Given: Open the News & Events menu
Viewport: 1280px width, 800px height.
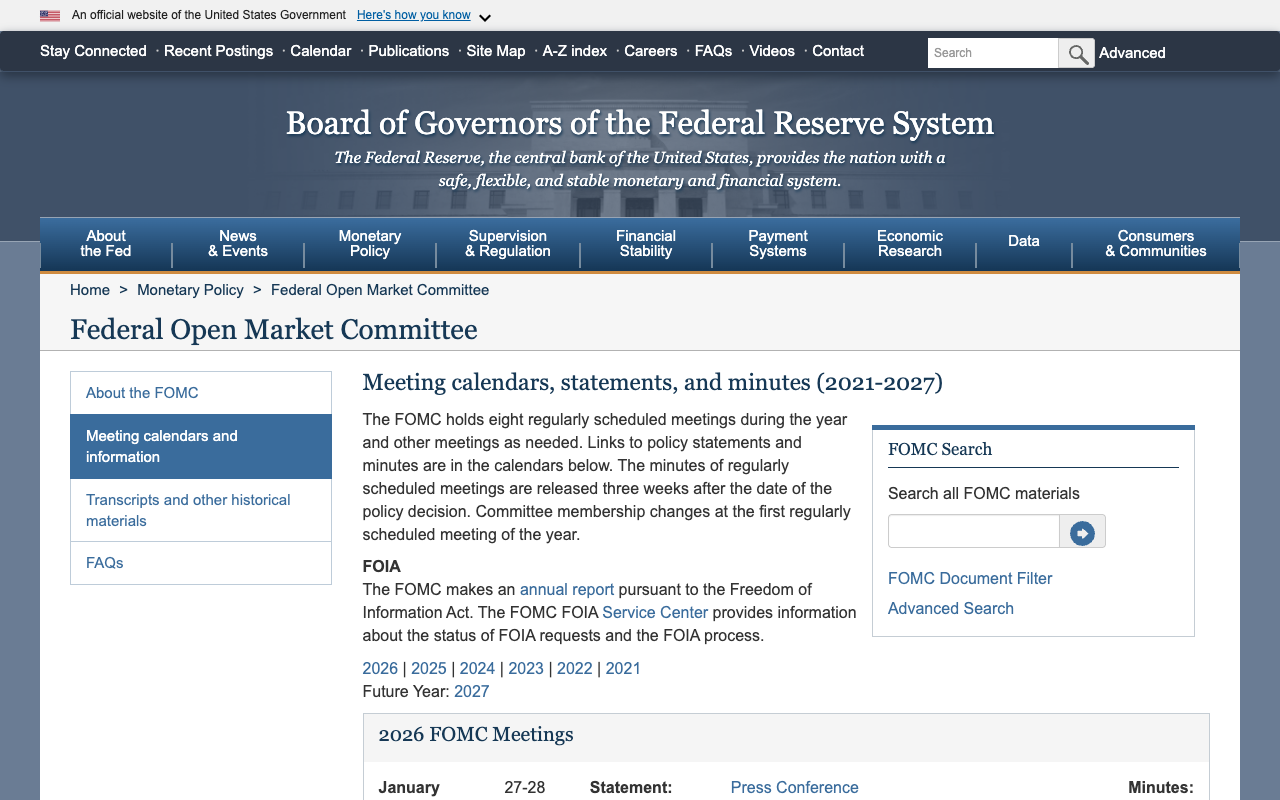Looking at the screenshot, I should tap(238, 243).
